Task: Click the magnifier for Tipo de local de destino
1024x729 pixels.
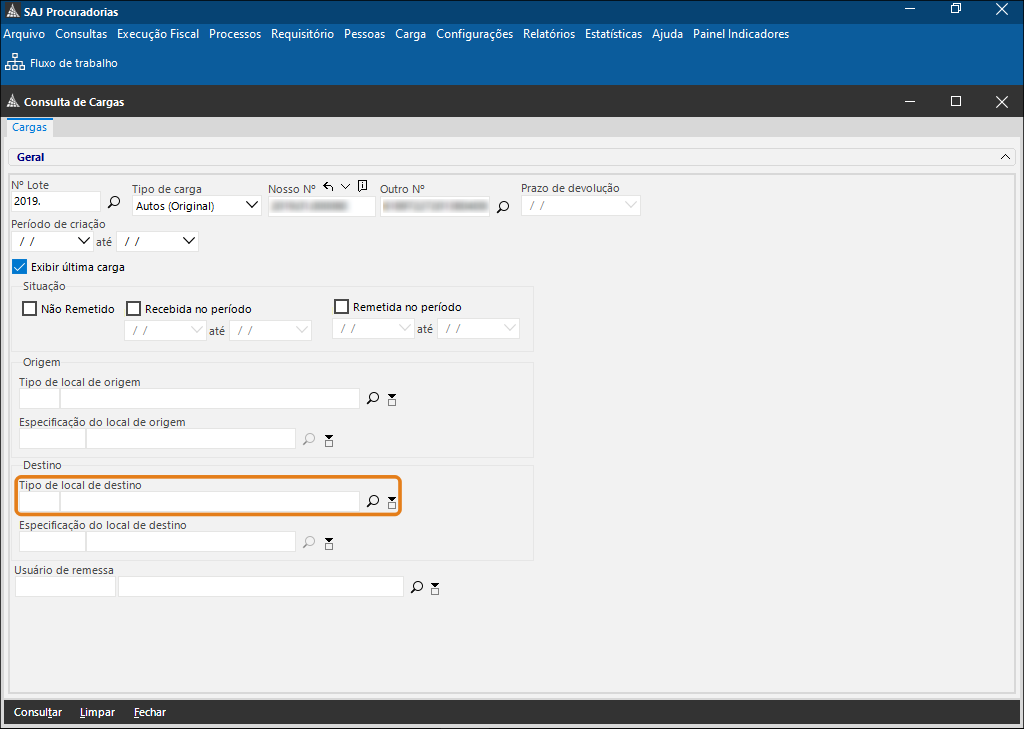Action: [x=373, y=502]
